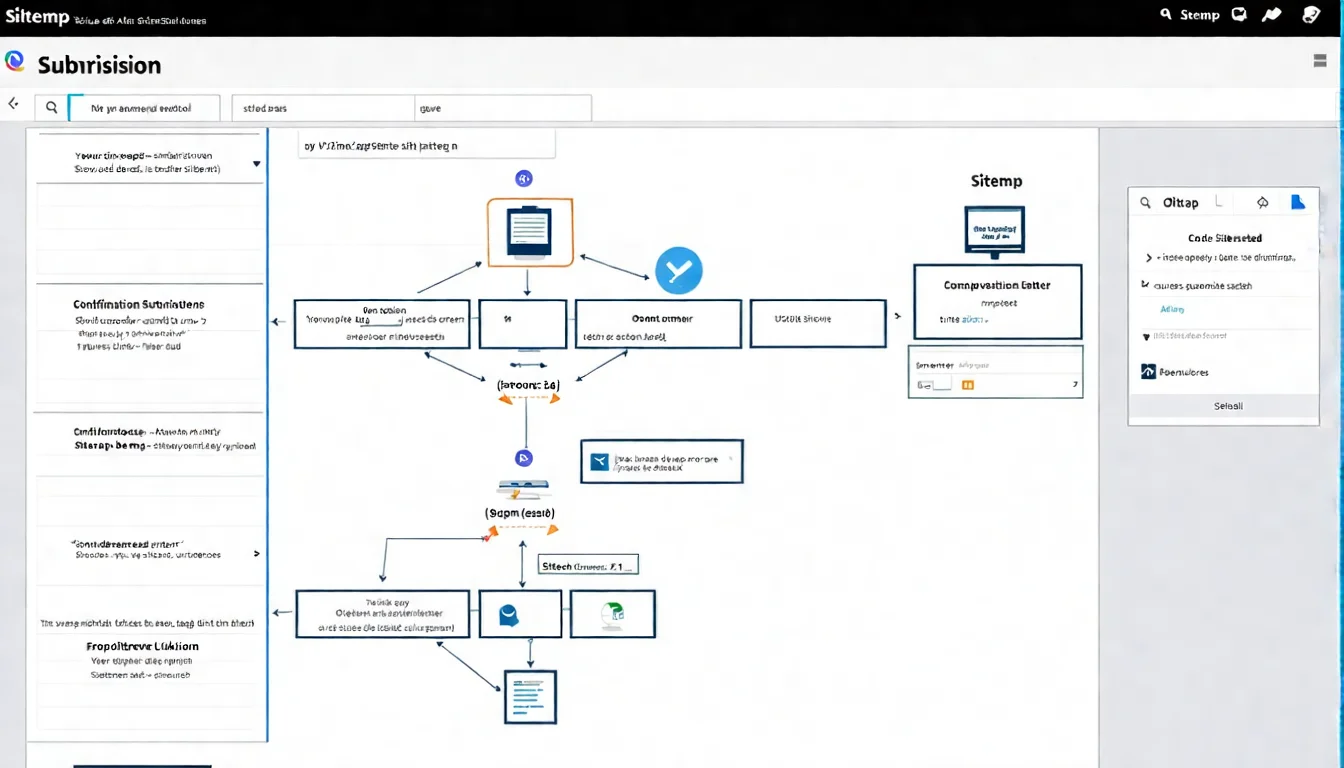Click the Foernulores panel icon

point(1147,371)
